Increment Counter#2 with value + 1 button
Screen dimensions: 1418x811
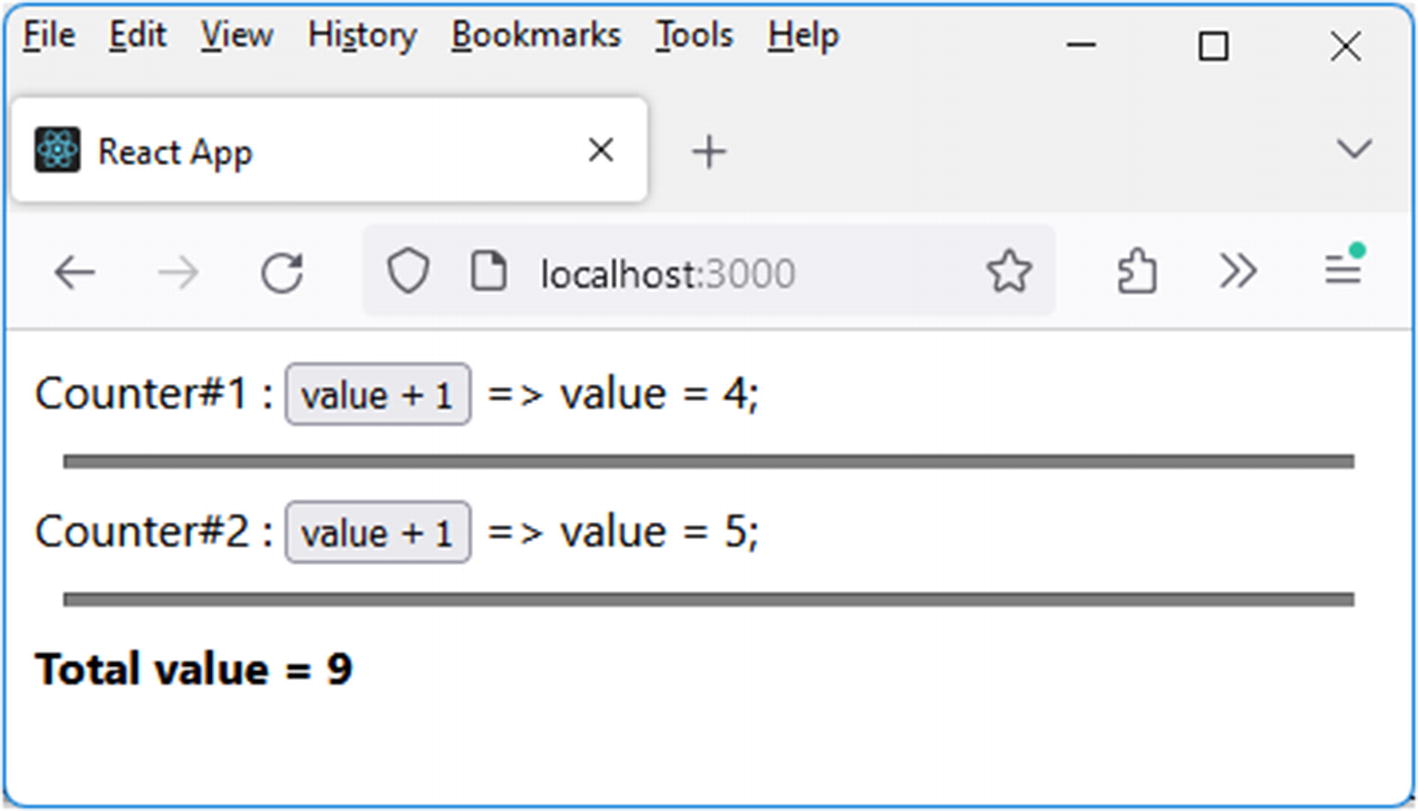point(378,533)
